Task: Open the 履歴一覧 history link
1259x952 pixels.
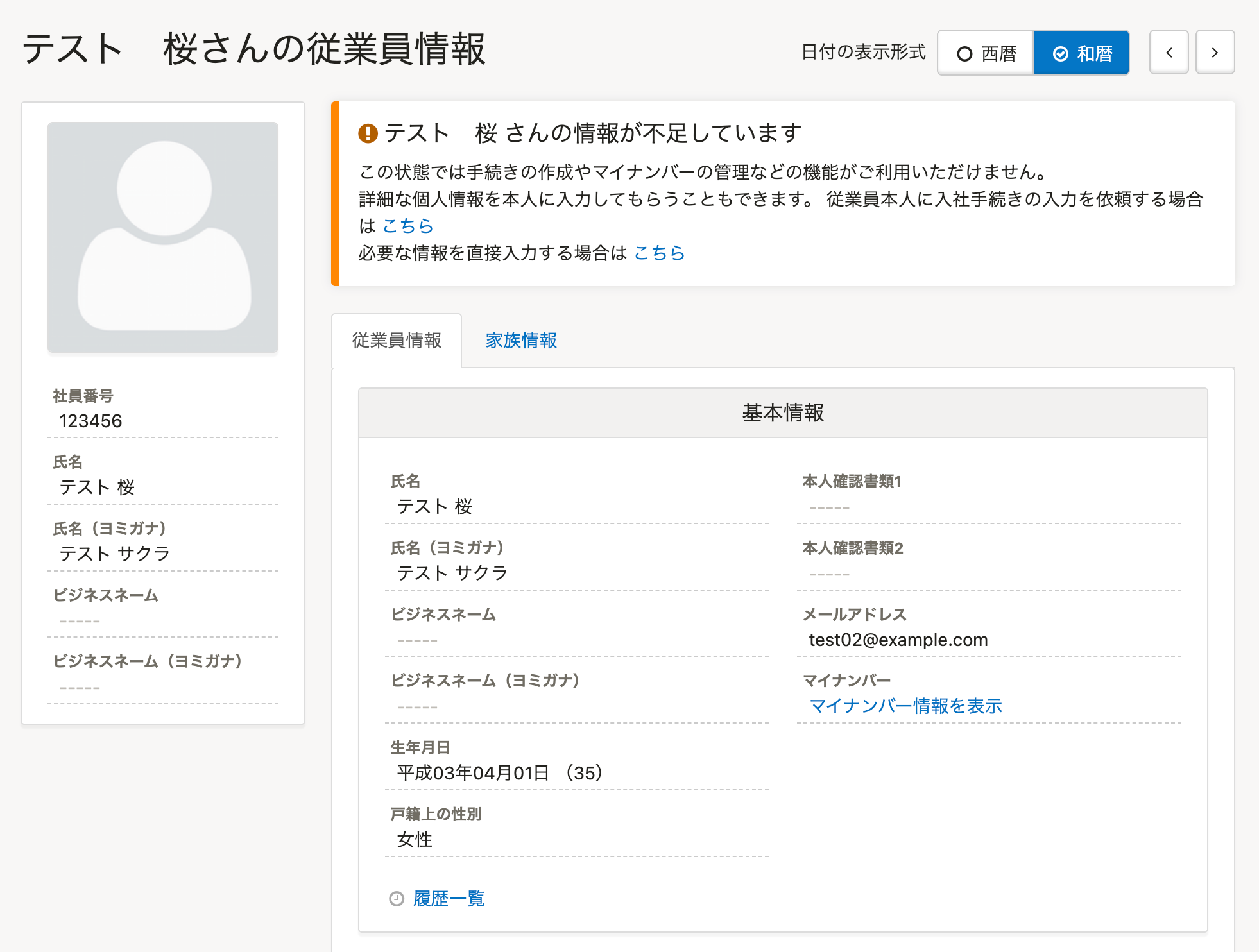Action: [x=449, y=899]
